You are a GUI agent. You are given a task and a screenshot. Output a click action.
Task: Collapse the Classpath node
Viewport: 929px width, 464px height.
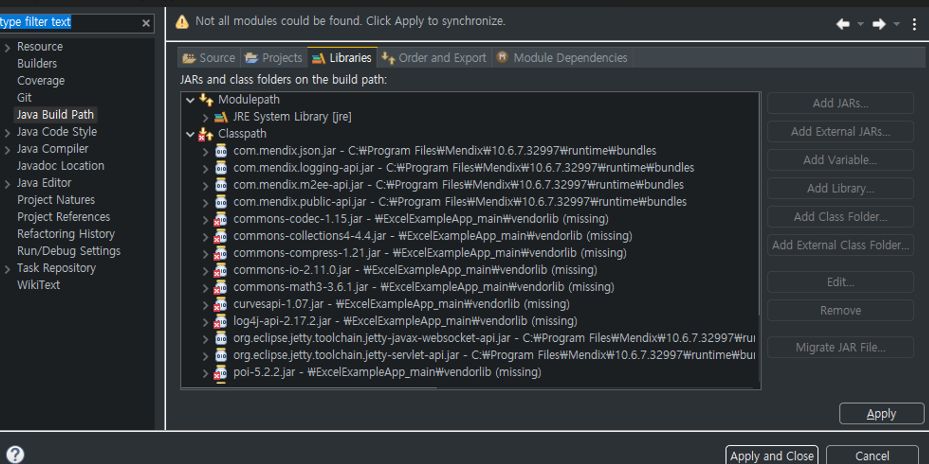click(190, 135)
